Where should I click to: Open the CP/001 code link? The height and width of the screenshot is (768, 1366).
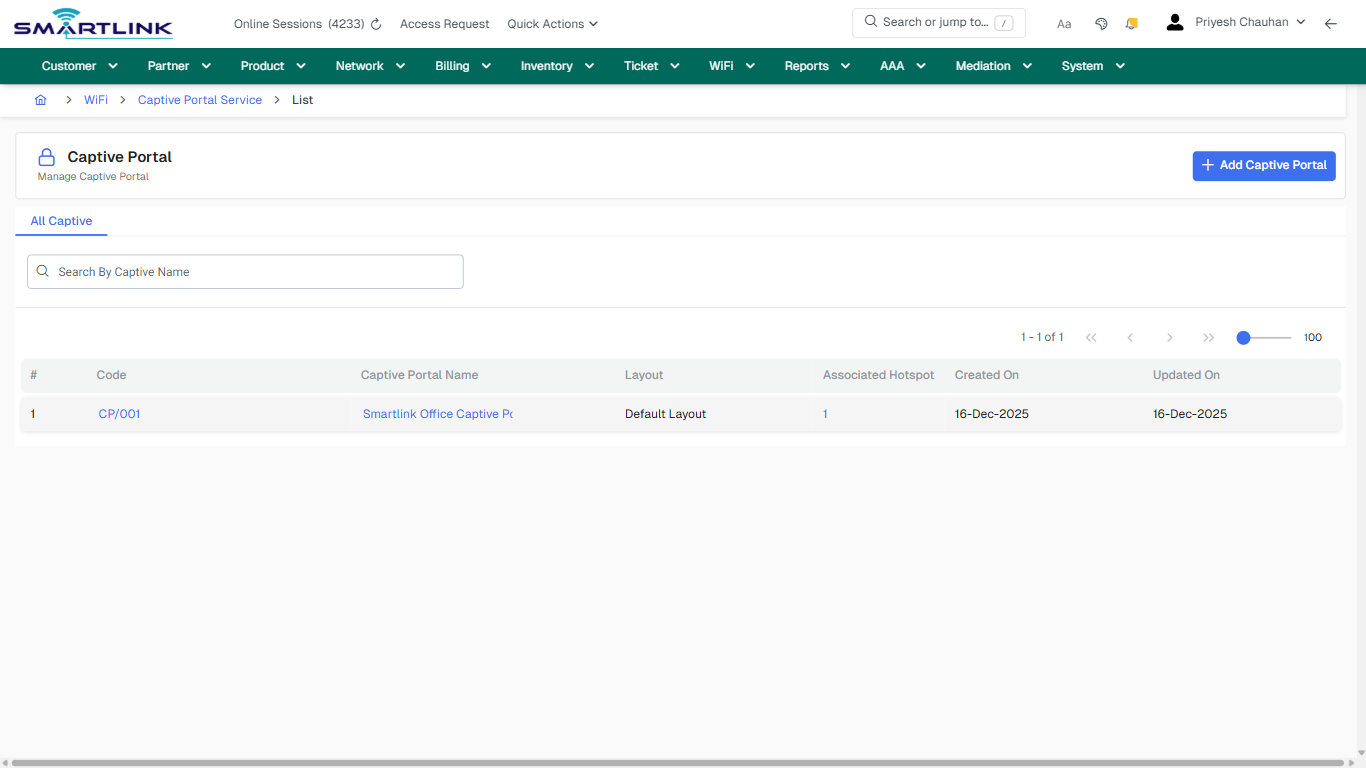click(119, 413)
